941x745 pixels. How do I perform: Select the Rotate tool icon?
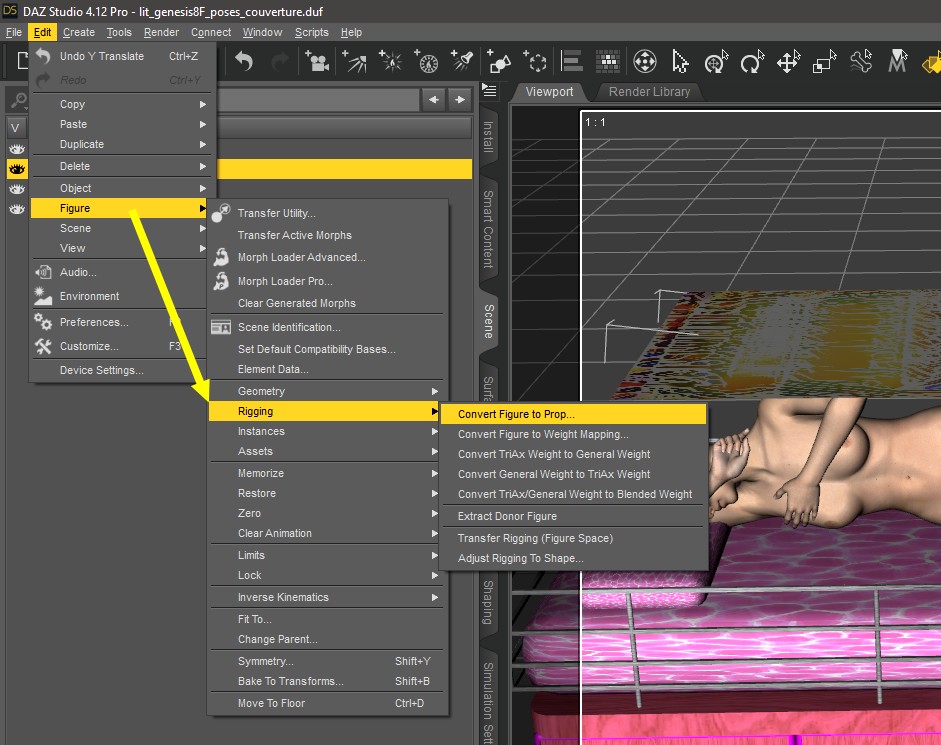pos(752,61)
